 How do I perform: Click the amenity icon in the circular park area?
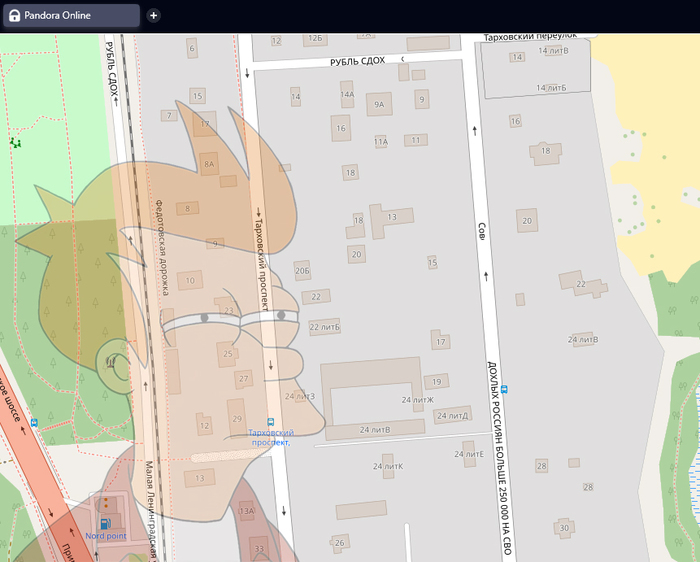[x=111, y=361]
